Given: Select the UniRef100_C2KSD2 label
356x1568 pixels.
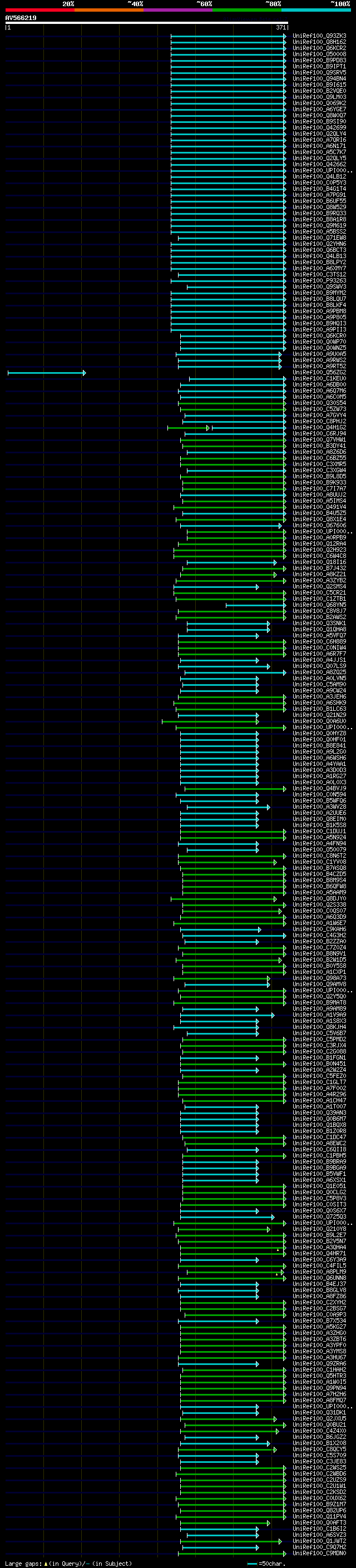Looking at the screenshot, I should pos(319,1492).
